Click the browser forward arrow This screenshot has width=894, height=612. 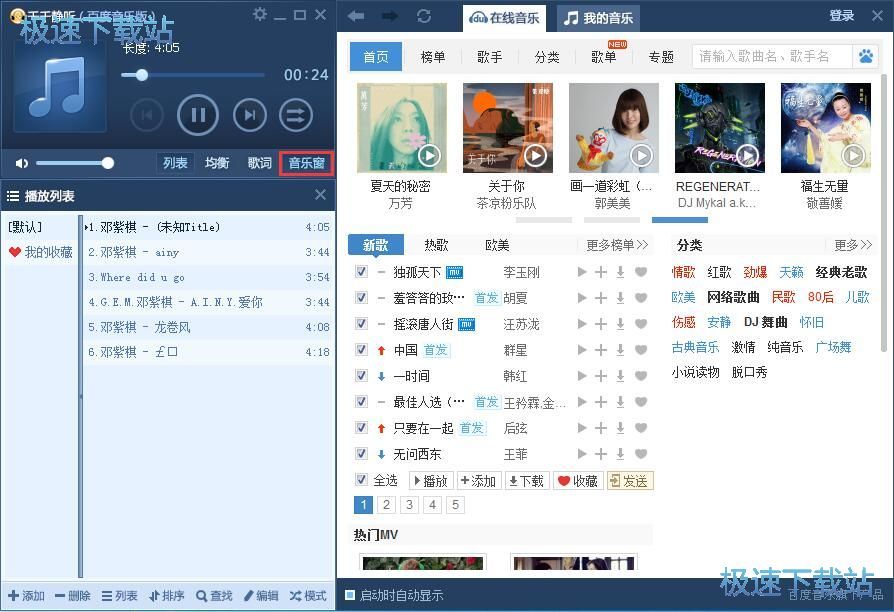[391, 16]
